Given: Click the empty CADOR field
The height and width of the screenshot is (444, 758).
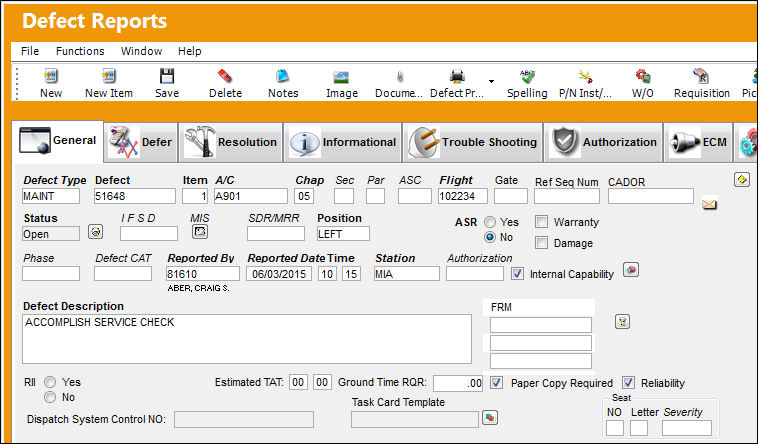Looking at the screenshot, I should pyautogui.click(x=651, y=196).
